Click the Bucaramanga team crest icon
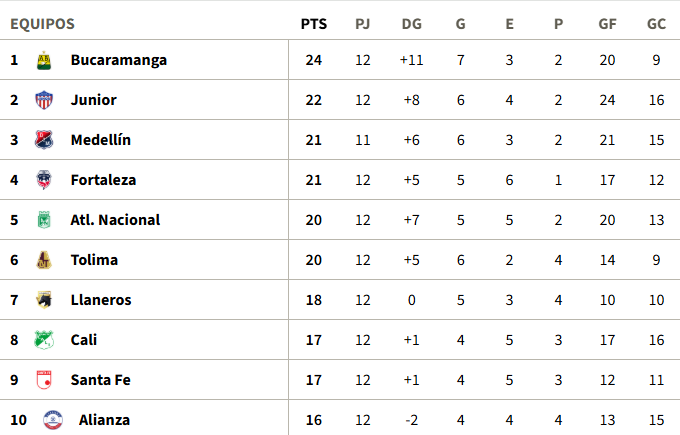Screen dimensions: 680x435 coord(44,60)
